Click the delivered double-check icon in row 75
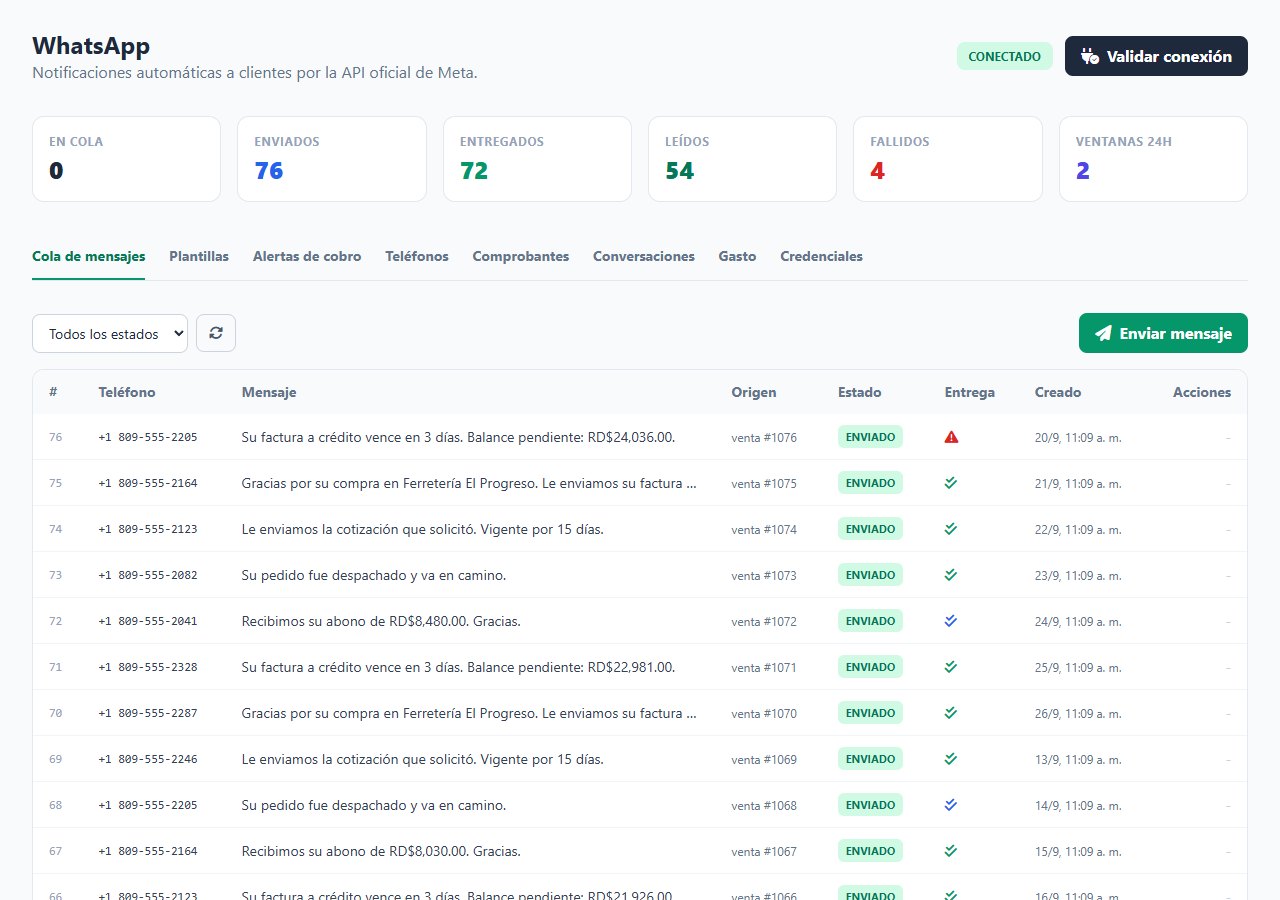The width and height of the screenshot is (1280, 900). click(x=951, y=483)
